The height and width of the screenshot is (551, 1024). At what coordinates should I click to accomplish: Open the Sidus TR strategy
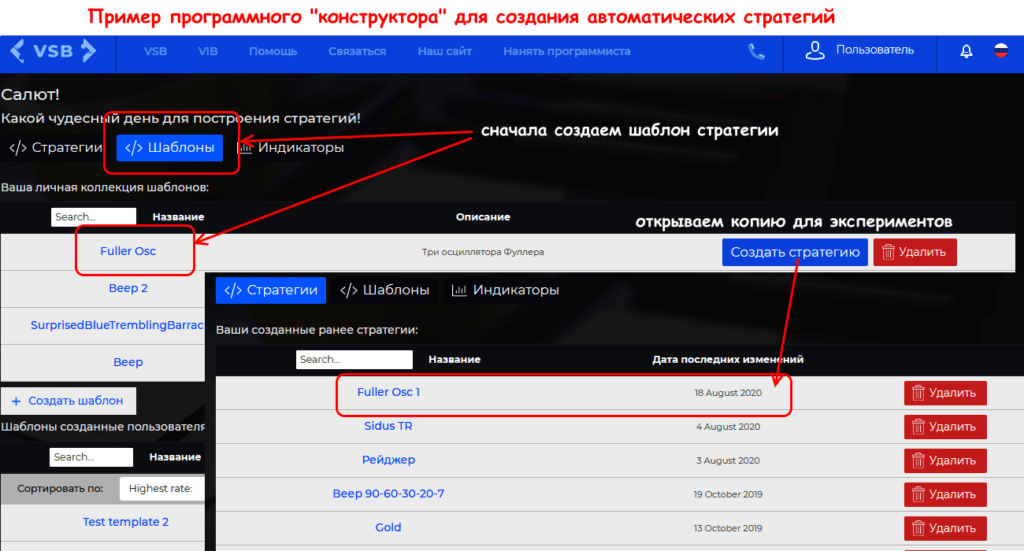(x=388, y=426)
